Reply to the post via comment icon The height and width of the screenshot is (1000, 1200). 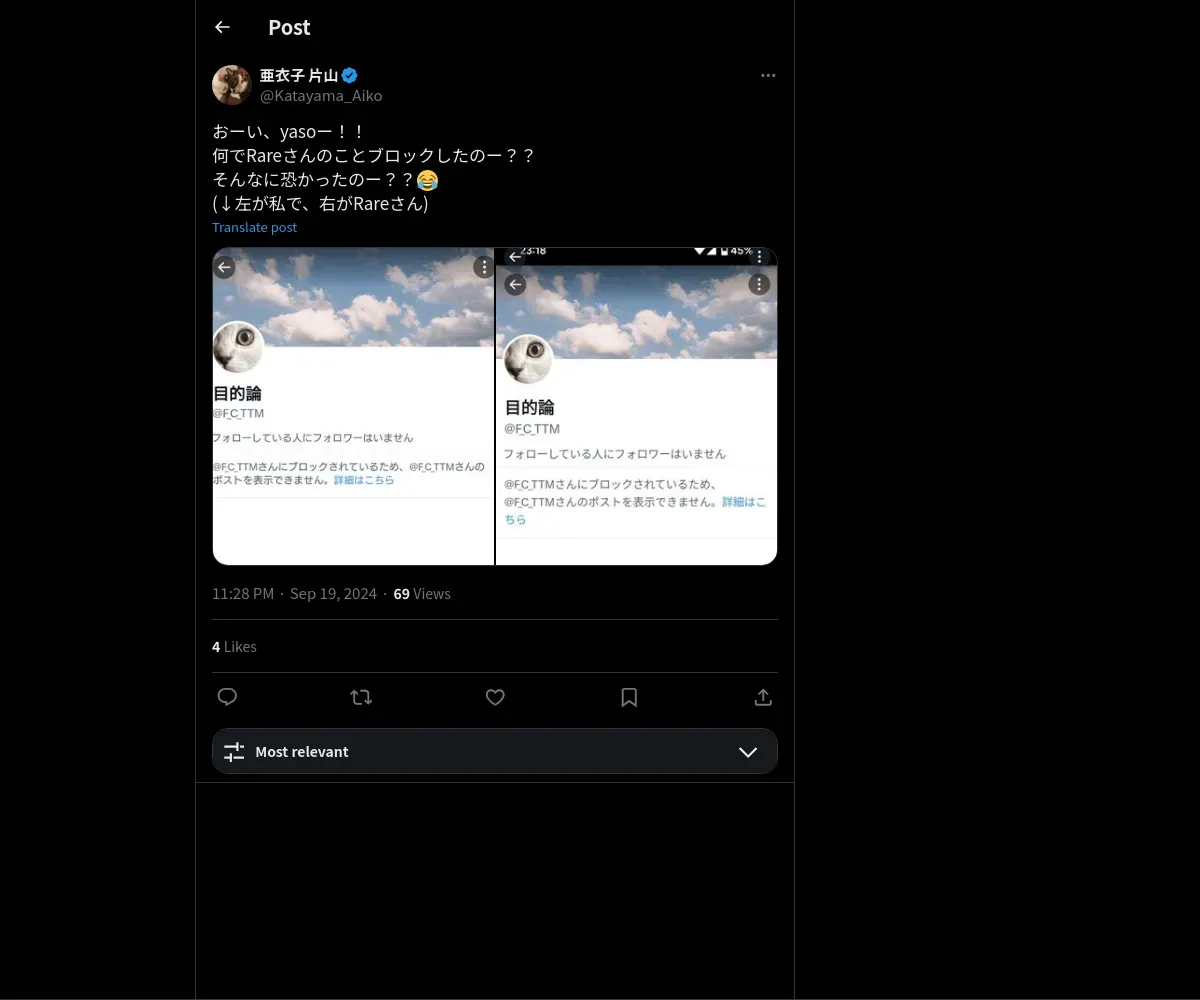pos(227,697)
